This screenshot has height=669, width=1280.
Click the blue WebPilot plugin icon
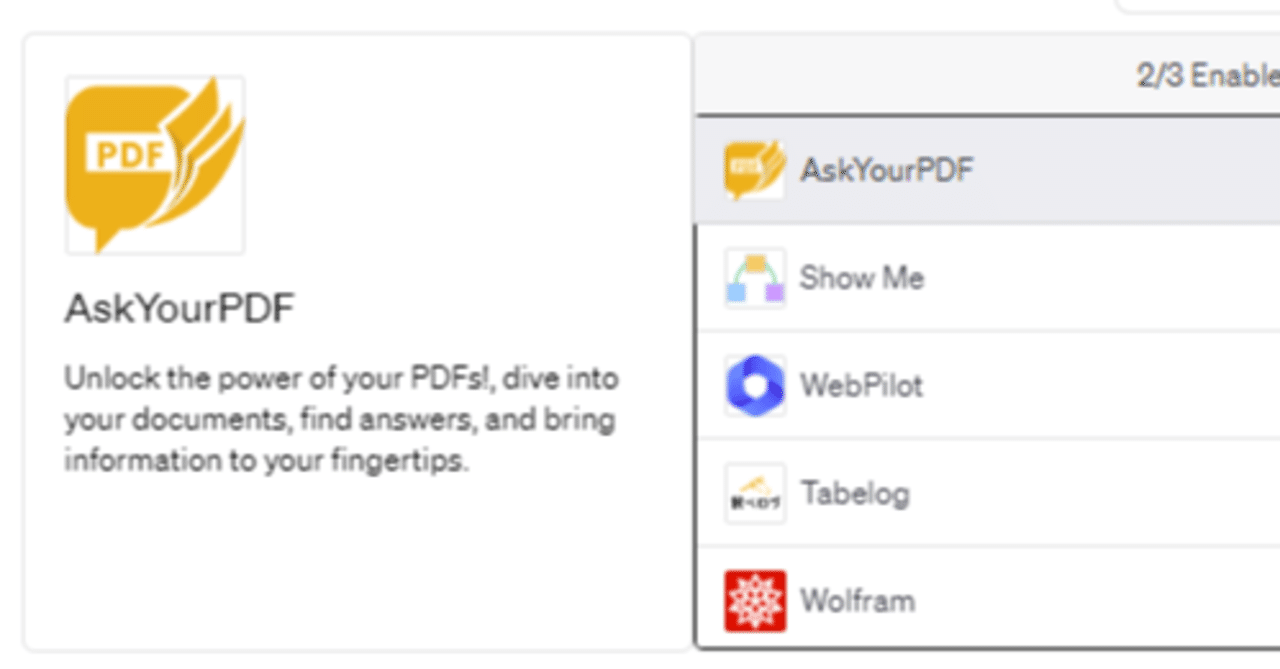(755, 386)
